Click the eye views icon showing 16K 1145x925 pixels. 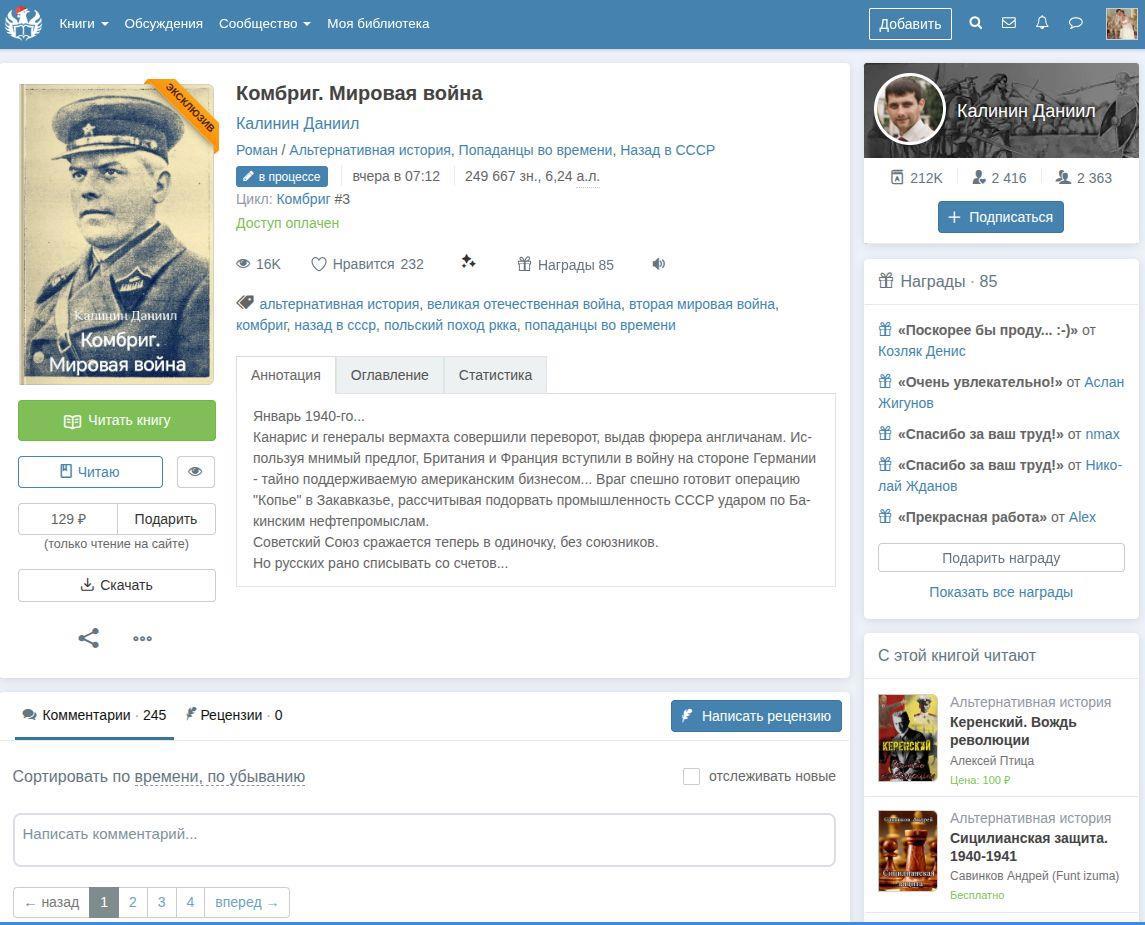click(259, 264)
